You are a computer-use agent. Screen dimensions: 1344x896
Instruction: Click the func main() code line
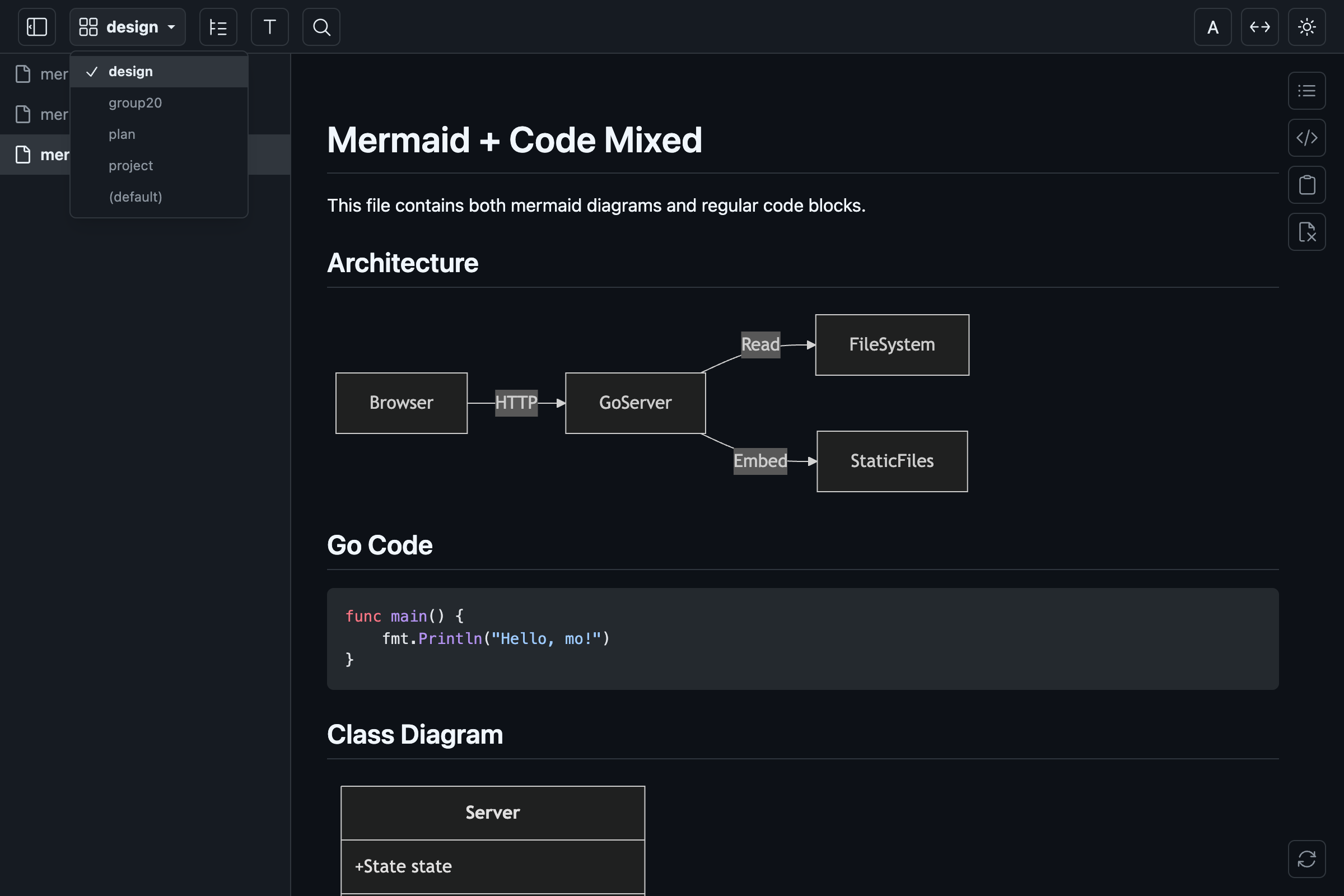[x=404, y=616]
